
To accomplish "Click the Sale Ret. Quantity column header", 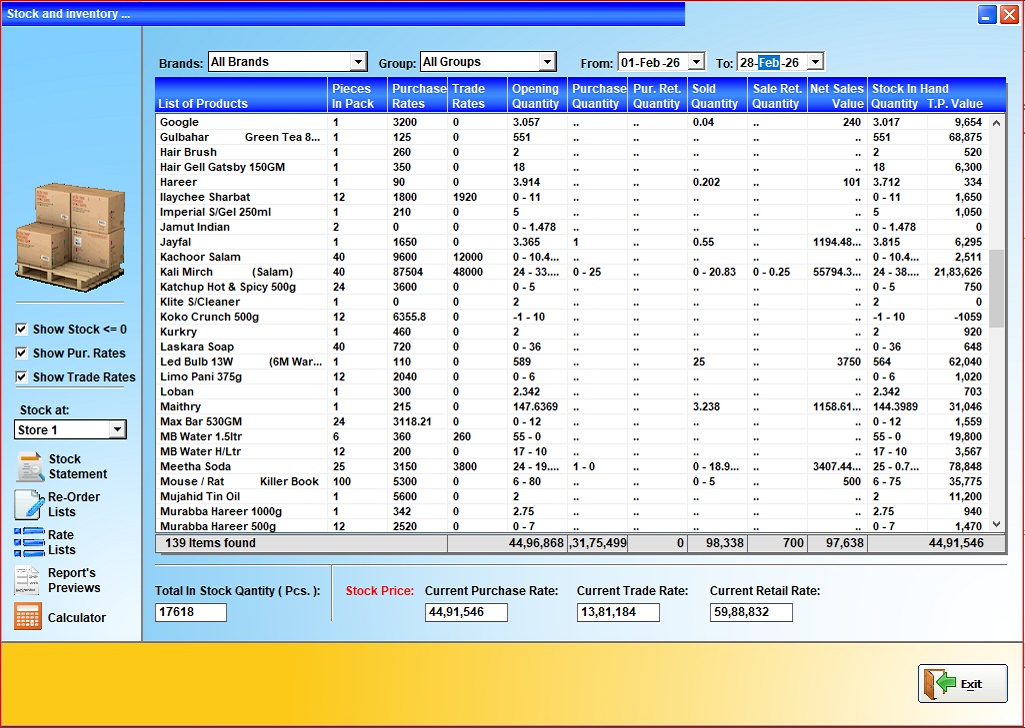I will [777, 95].
